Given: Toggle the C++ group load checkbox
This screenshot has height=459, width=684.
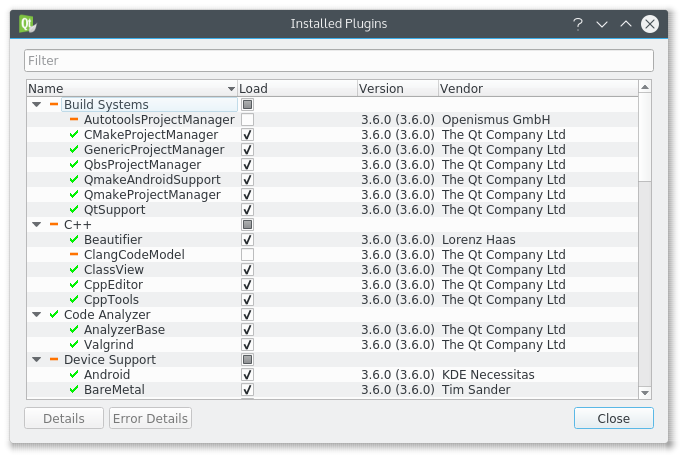Looking at the screenshot, I should click(x=247, y=225).
